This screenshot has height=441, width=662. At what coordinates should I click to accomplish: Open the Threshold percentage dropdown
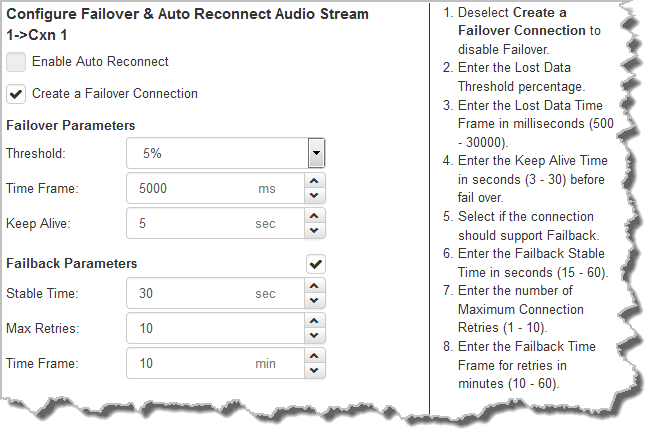(x=316, y=154)
